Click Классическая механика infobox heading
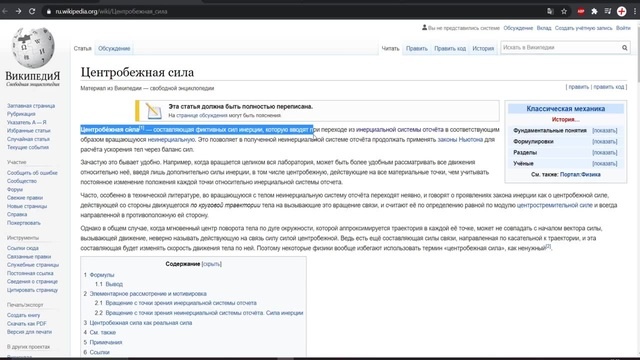 point(565,109)
